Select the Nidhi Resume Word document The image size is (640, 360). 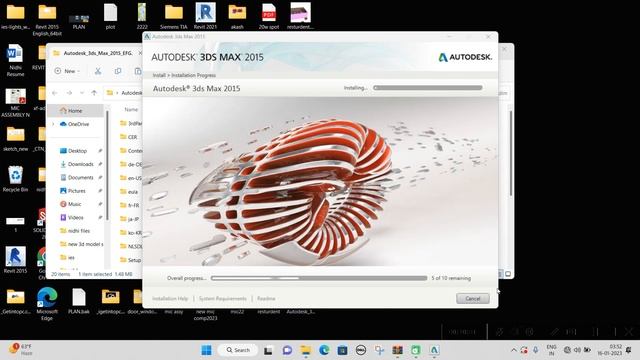pyautogui.click(x=16, y=60)
